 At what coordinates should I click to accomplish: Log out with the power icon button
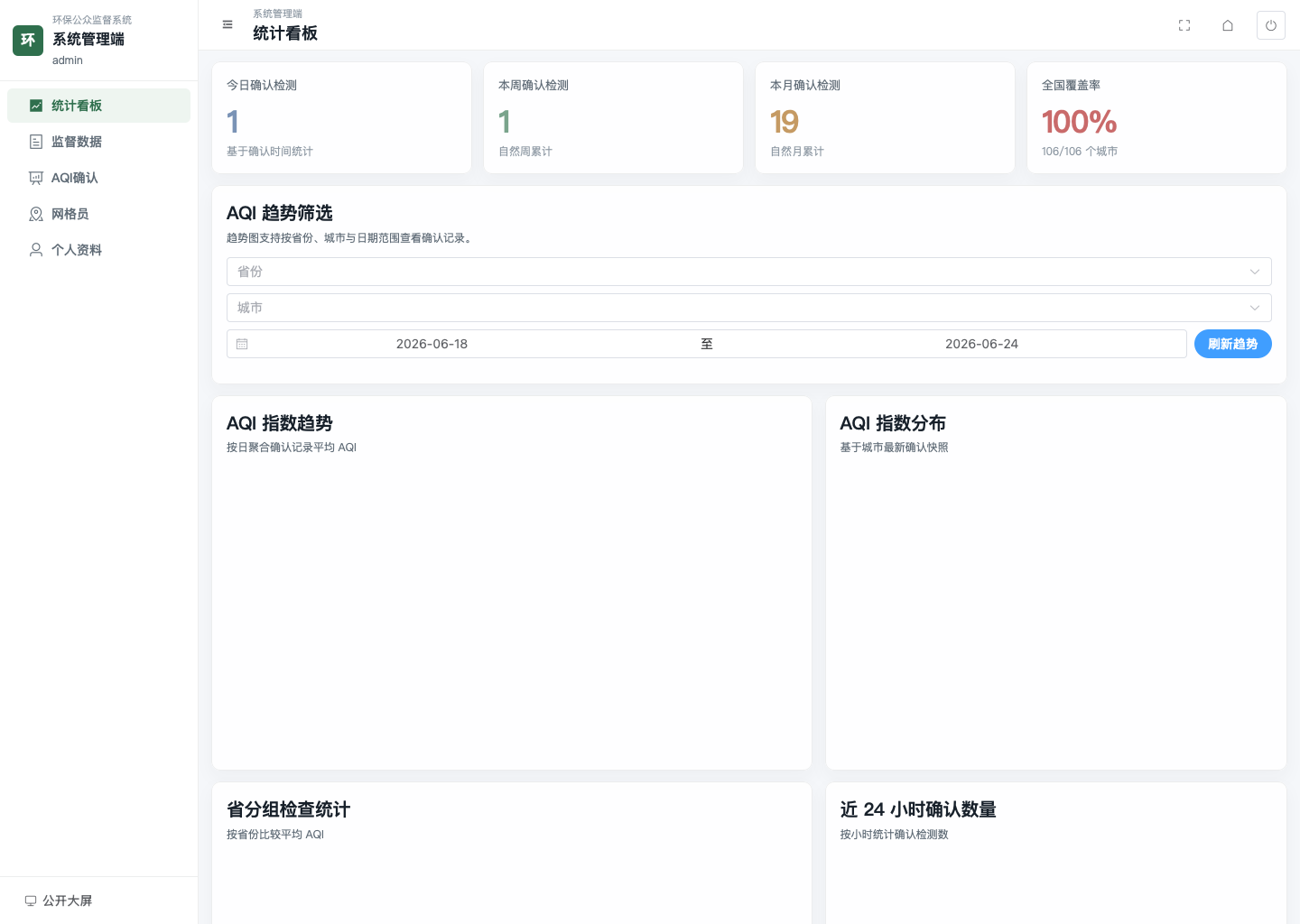point(1271,25)
